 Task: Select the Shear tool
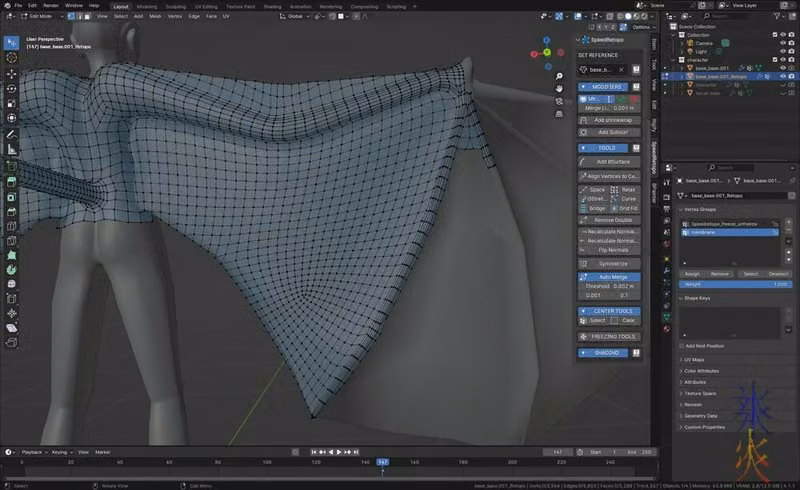click(12, 328)
